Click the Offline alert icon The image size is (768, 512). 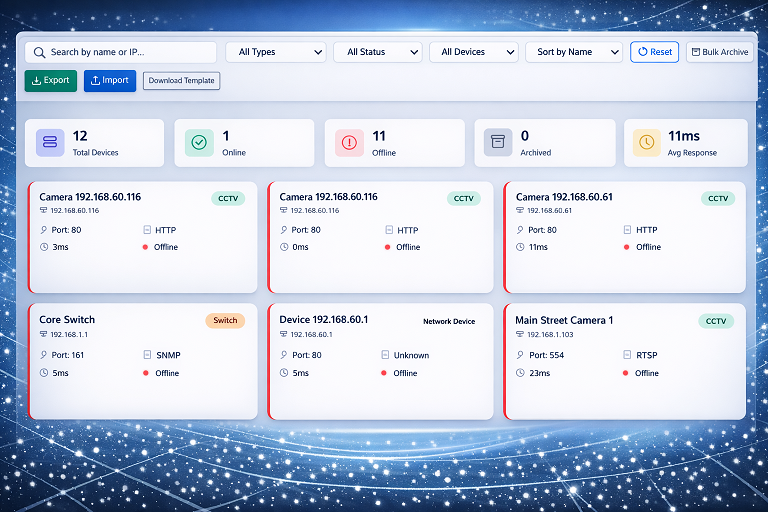349,143
